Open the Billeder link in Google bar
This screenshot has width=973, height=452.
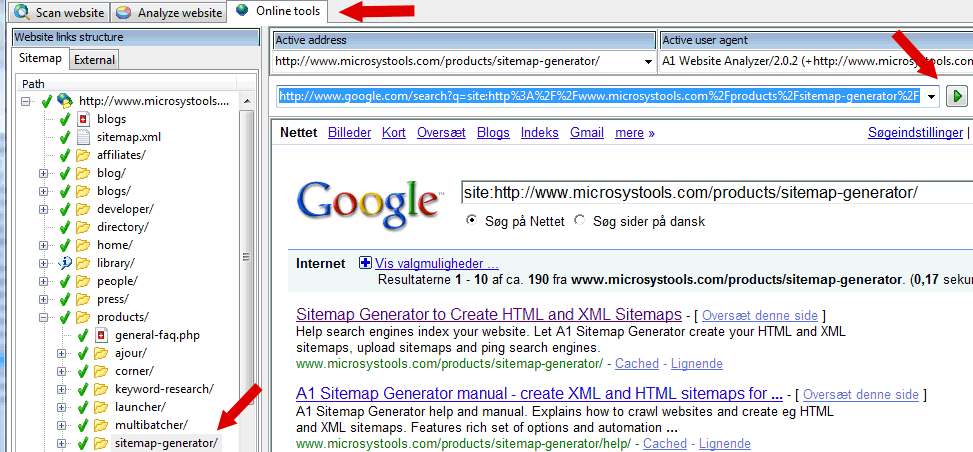pos(349,132)
